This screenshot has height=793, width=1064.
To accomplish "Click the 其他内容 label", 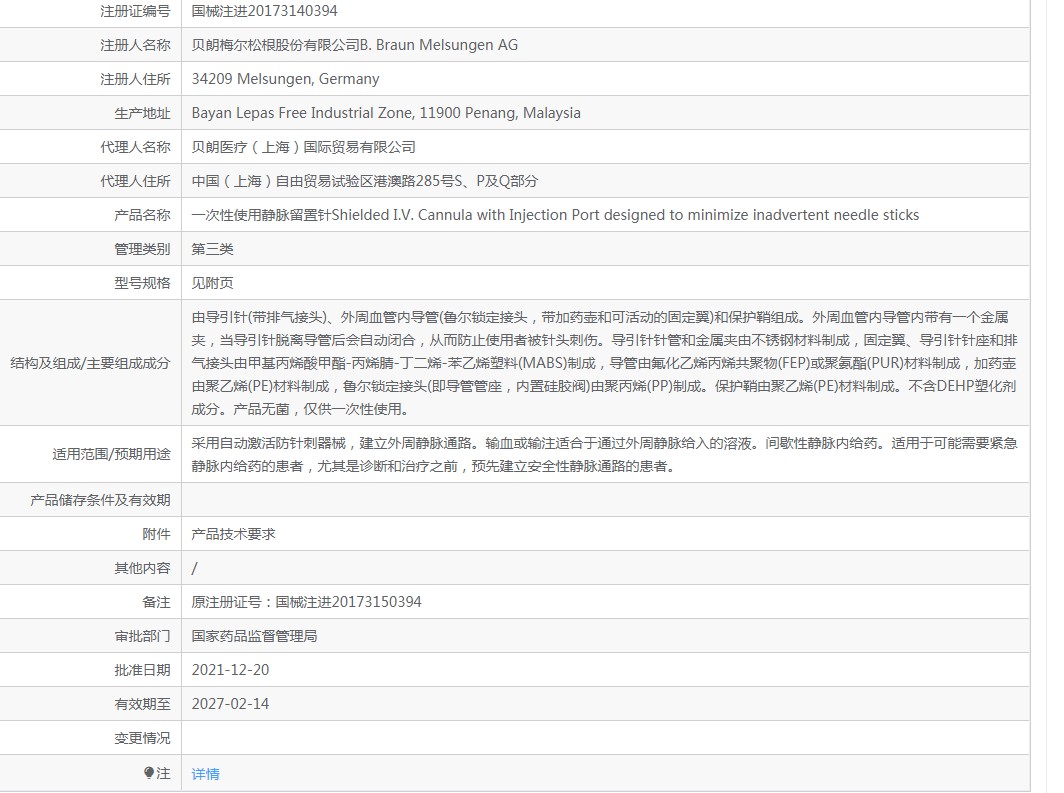I will point(142,568).
